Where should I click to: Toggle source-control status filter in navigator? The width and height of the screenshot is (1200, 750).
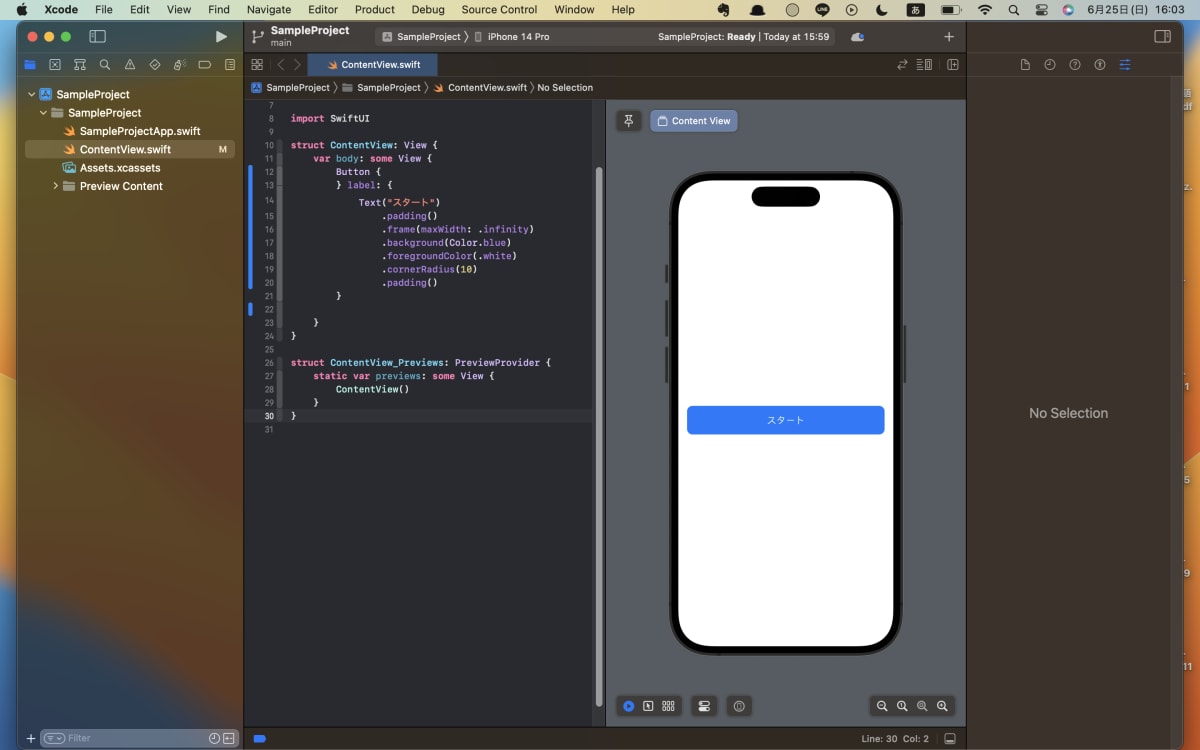229,738
